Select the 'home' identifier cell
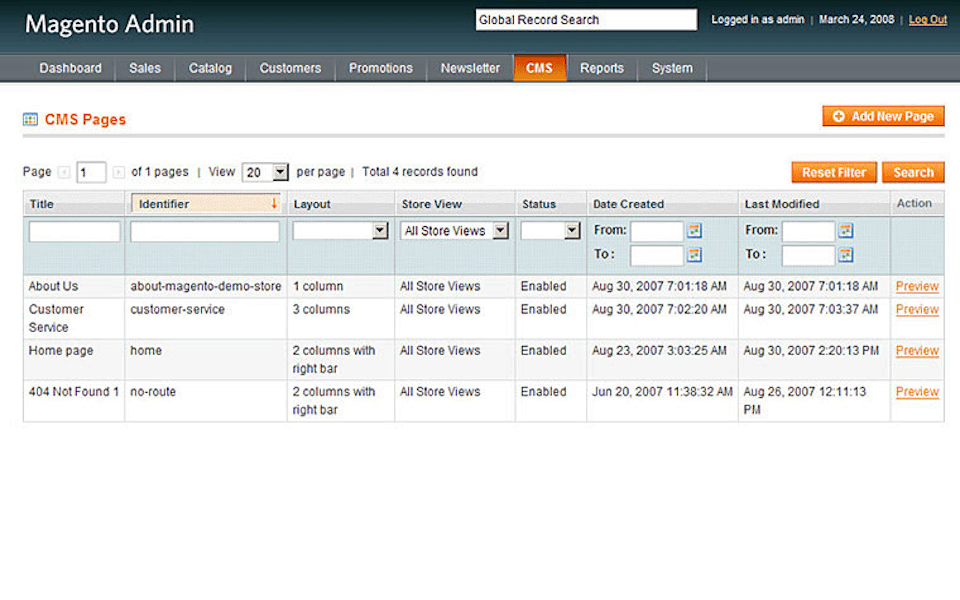This screenshot has height=600, width=960. click(x=146, y=351)
